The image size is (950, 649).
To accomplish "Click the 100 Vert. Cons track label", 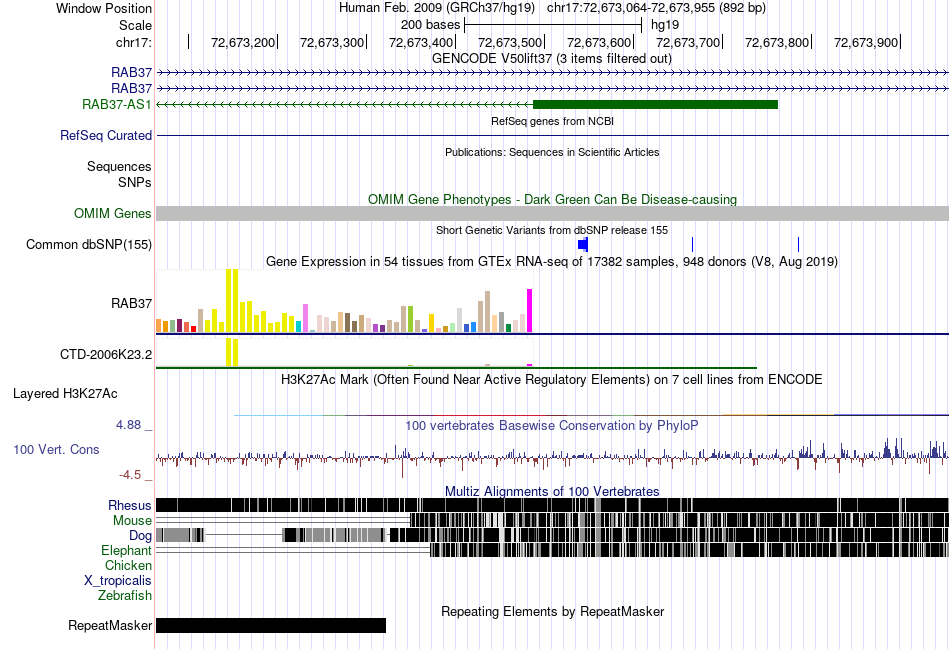I will pyautogui.click(x=56, y=449).
